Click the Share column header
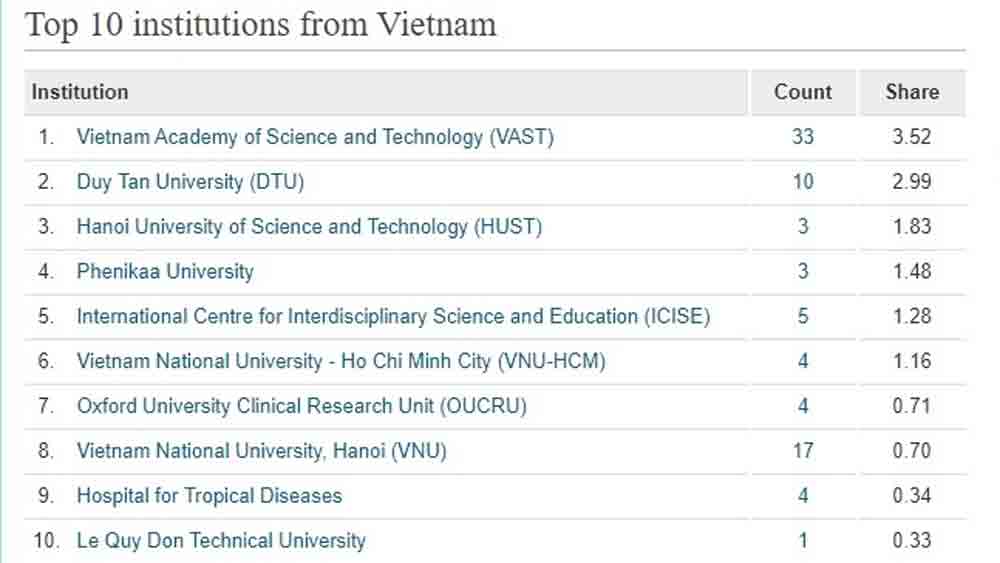Viewport: 1000px width, 563px height. (x=912, y=92)
